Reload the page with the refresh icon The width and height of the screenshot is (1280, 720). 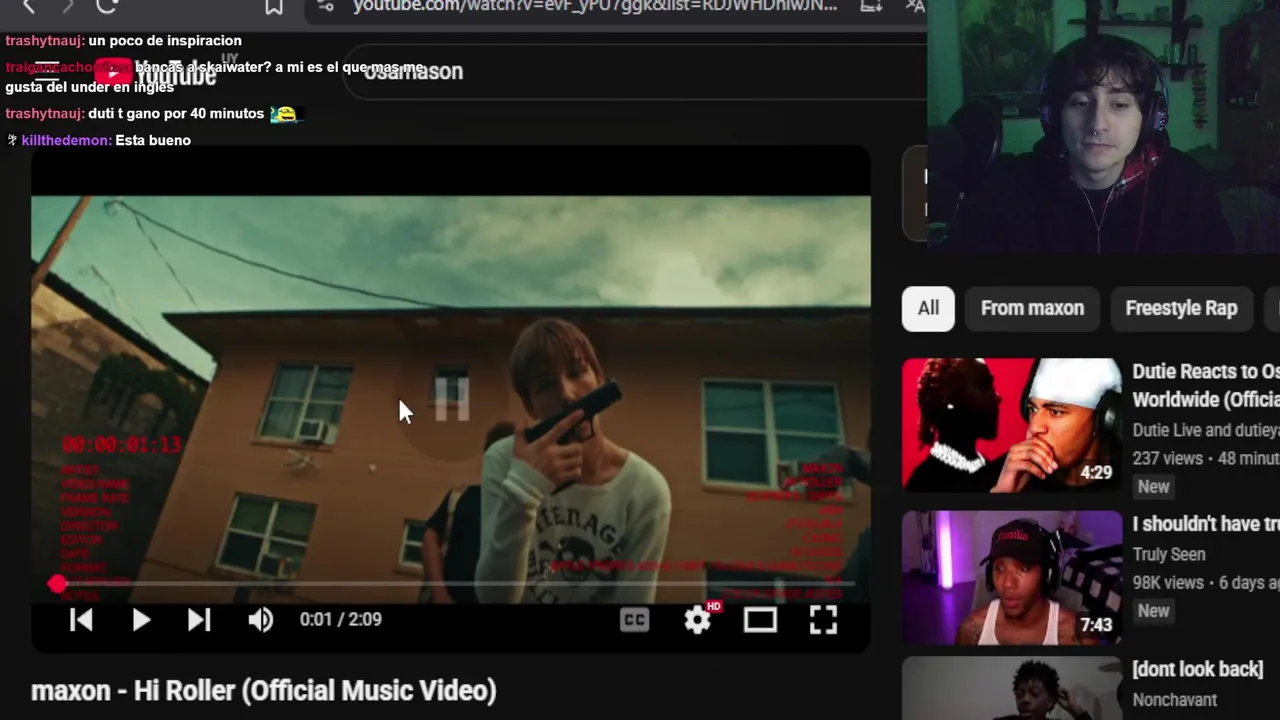(x=107, y=6)
